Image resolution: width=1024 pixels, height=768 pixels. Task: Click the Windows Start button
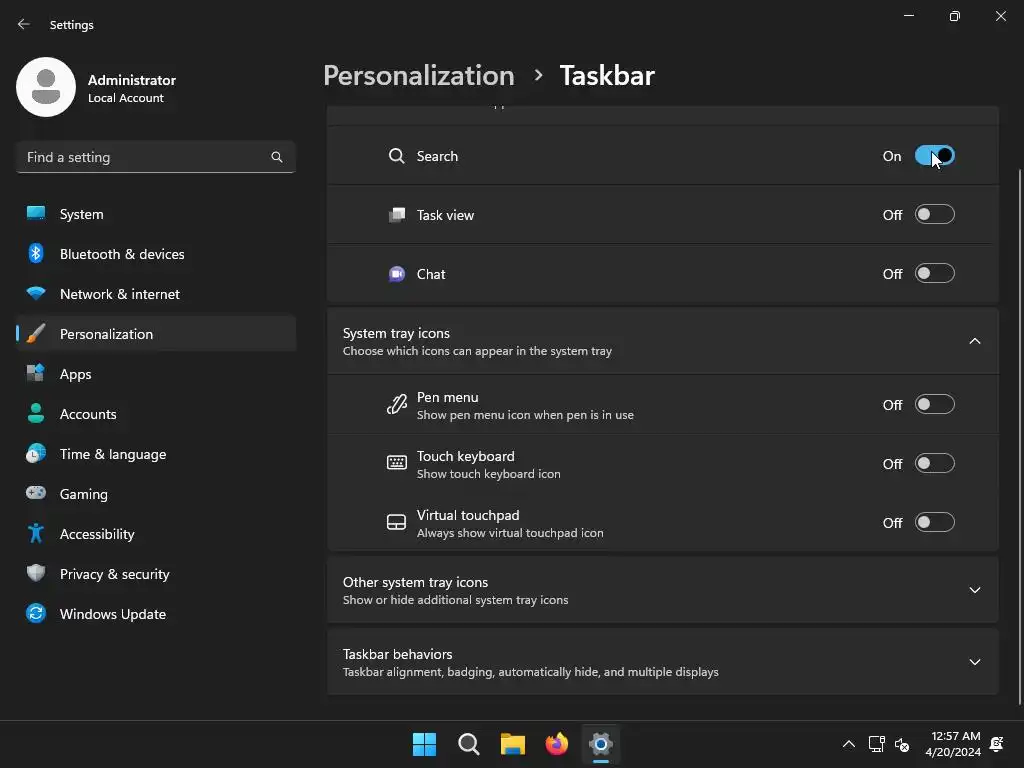[x=425, y=744]
